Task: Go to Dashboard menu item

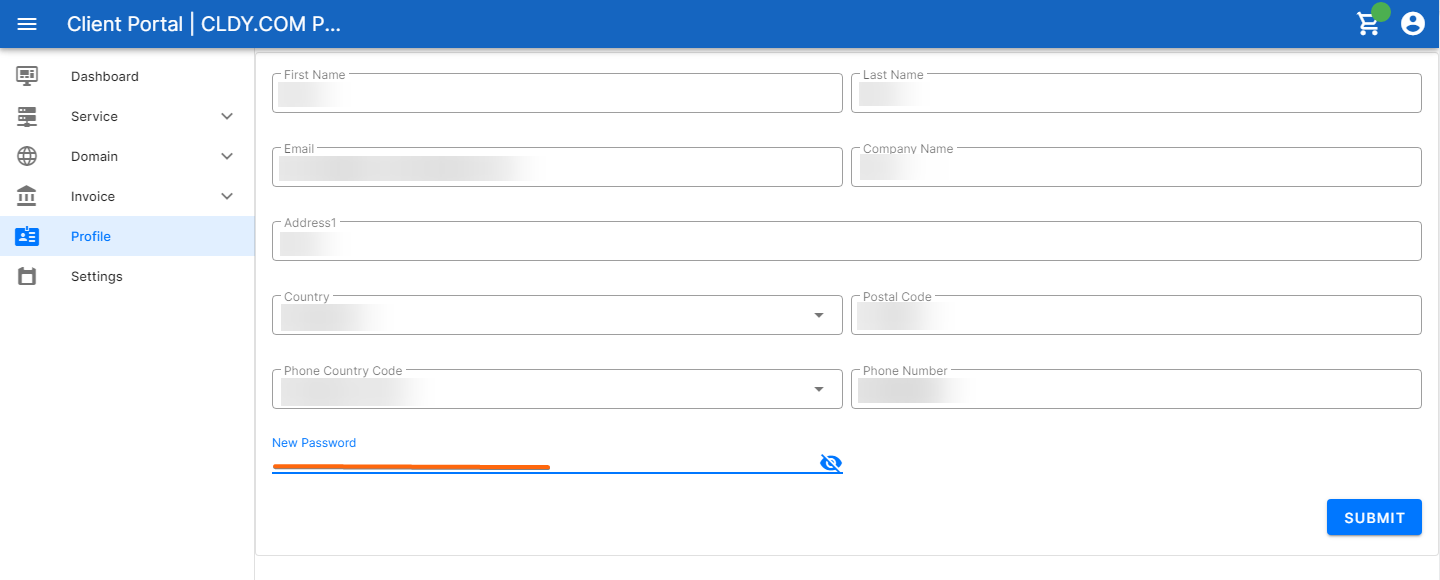Action: 127,76
